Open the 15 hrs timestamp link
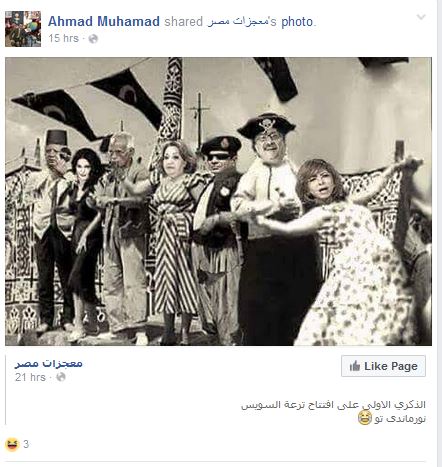Viewport: 442px width, 467px height. [x=63, y=38]
